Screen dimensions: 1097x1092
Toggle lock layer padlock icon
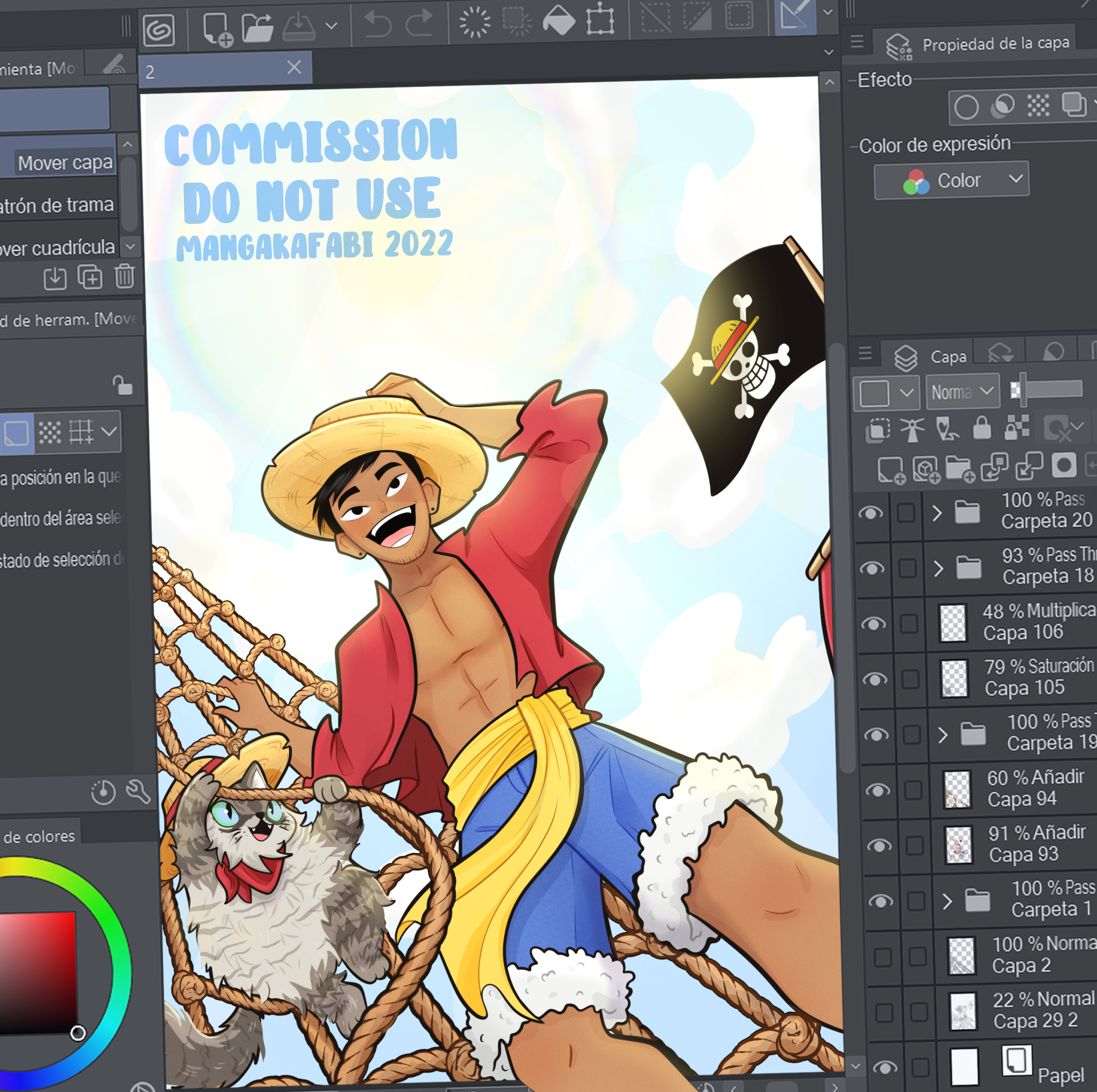point(982,428)
